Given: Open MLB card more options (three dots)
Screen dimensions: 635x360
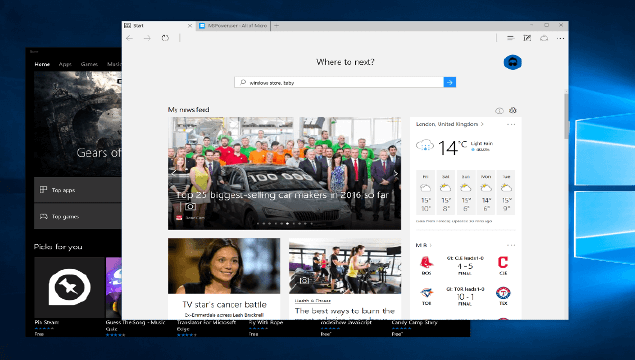Looking at the screenshot, I should (511, 245).
